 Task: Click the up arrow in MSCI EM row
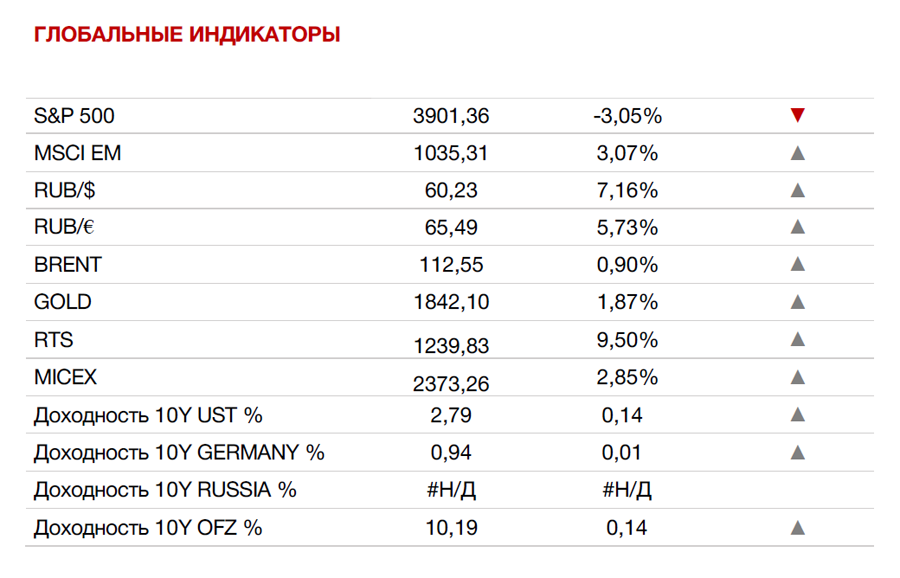(797, 153)
